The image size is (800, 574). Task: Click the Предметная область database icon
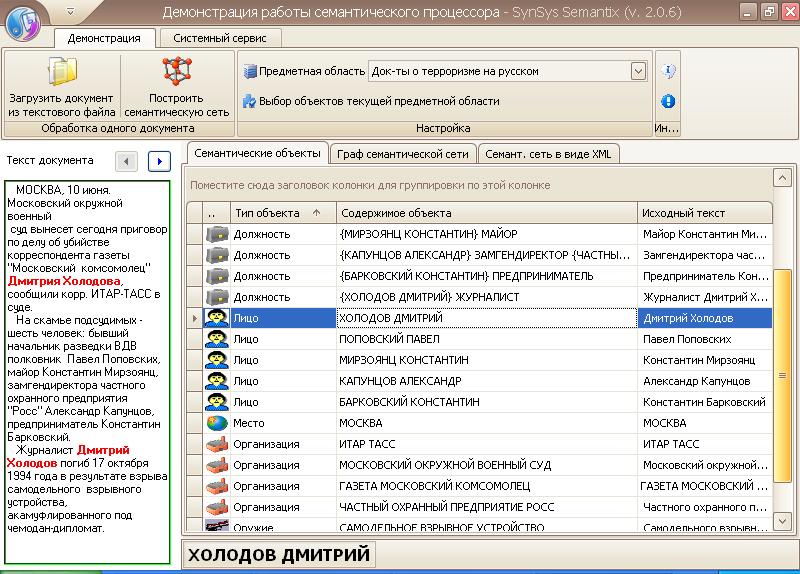pyautogui.click(x=250, y=71)
